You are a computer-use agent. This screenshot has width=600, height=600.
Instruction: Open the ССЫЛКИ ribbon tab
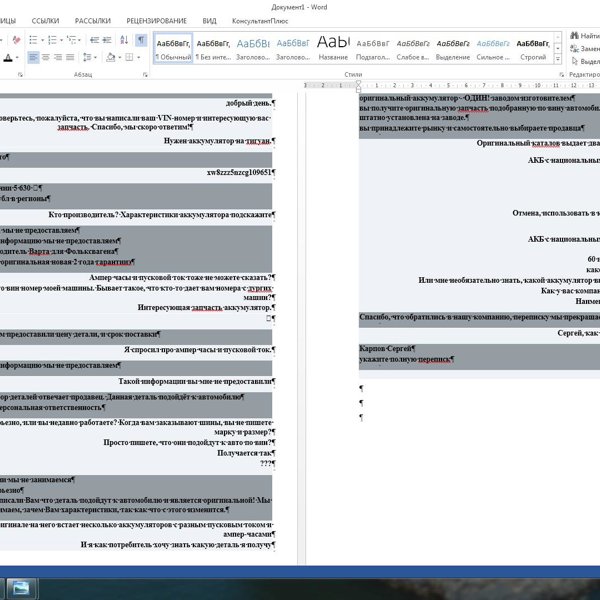[x=45, y=21]
